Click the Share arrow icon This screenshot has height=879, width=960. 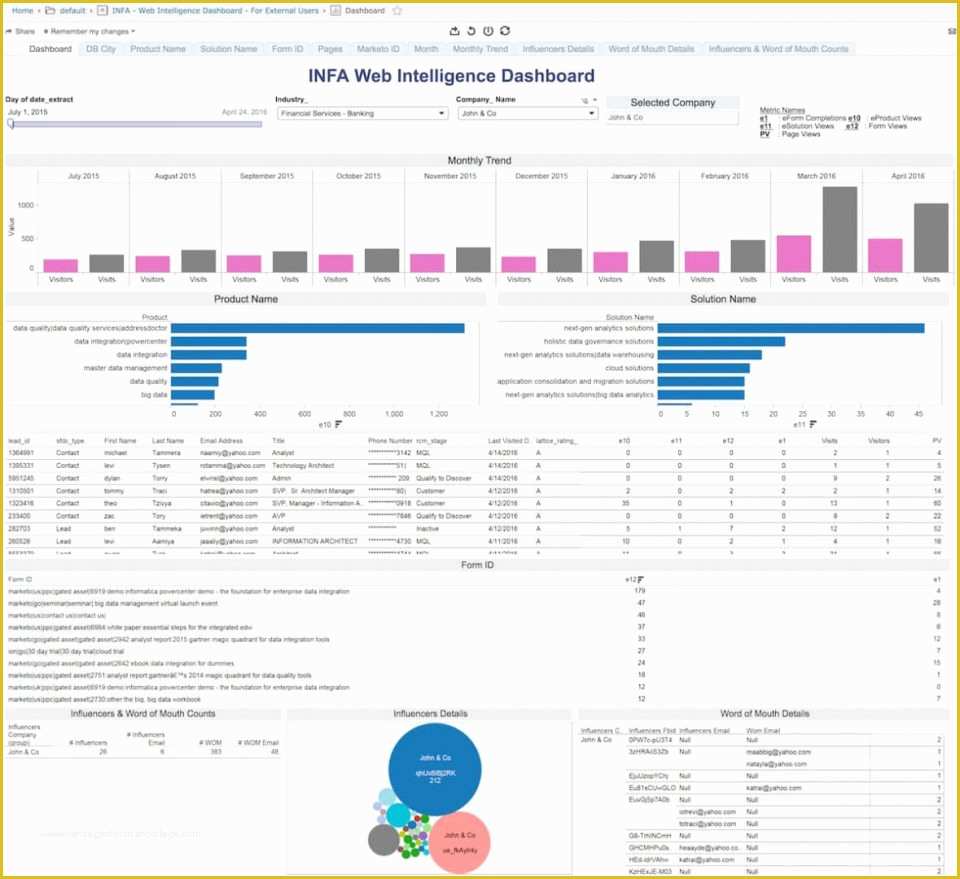pos(9,31)
